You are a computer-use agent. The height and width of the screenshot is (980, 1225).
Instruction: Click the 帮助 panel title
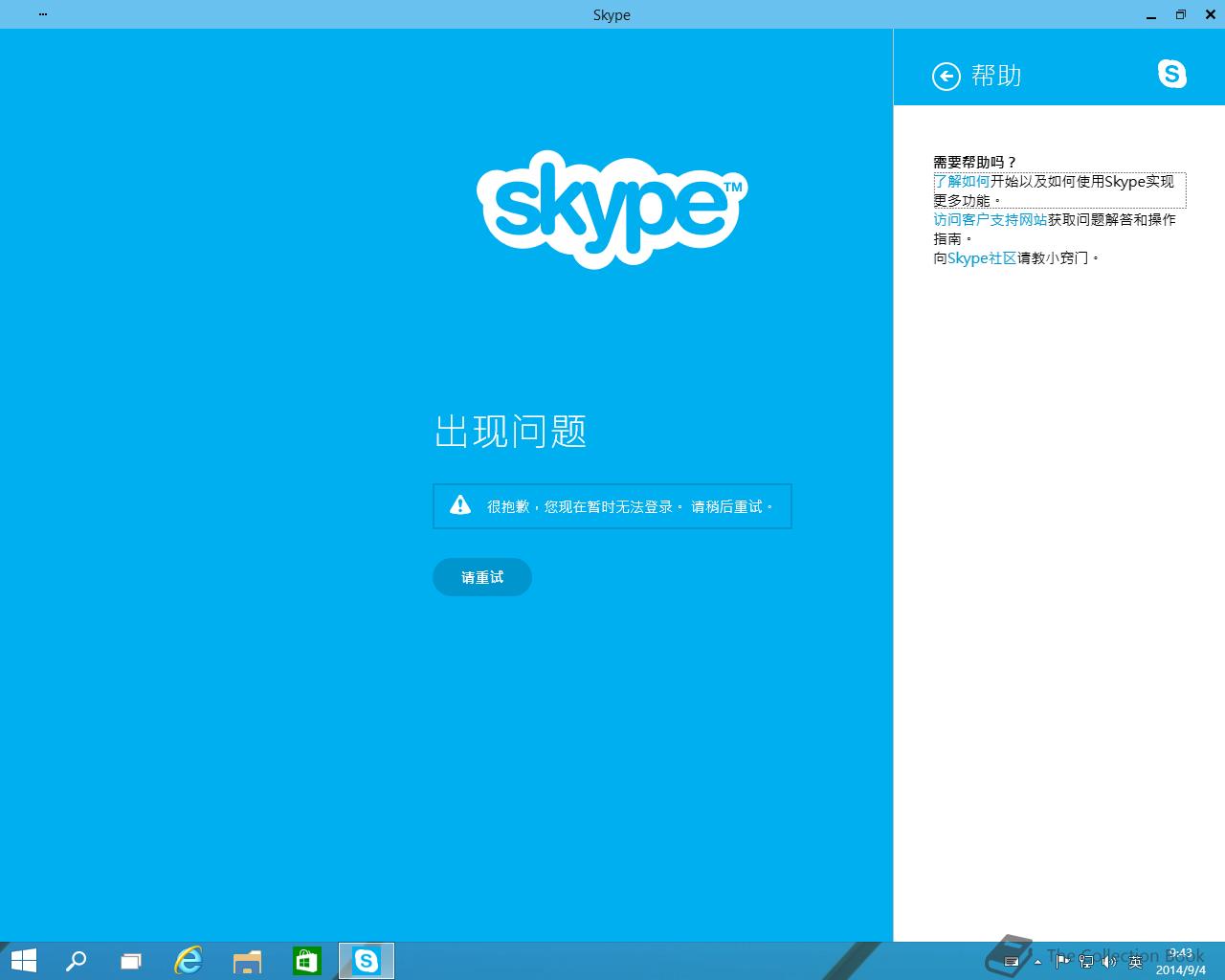tap(996, 75)
